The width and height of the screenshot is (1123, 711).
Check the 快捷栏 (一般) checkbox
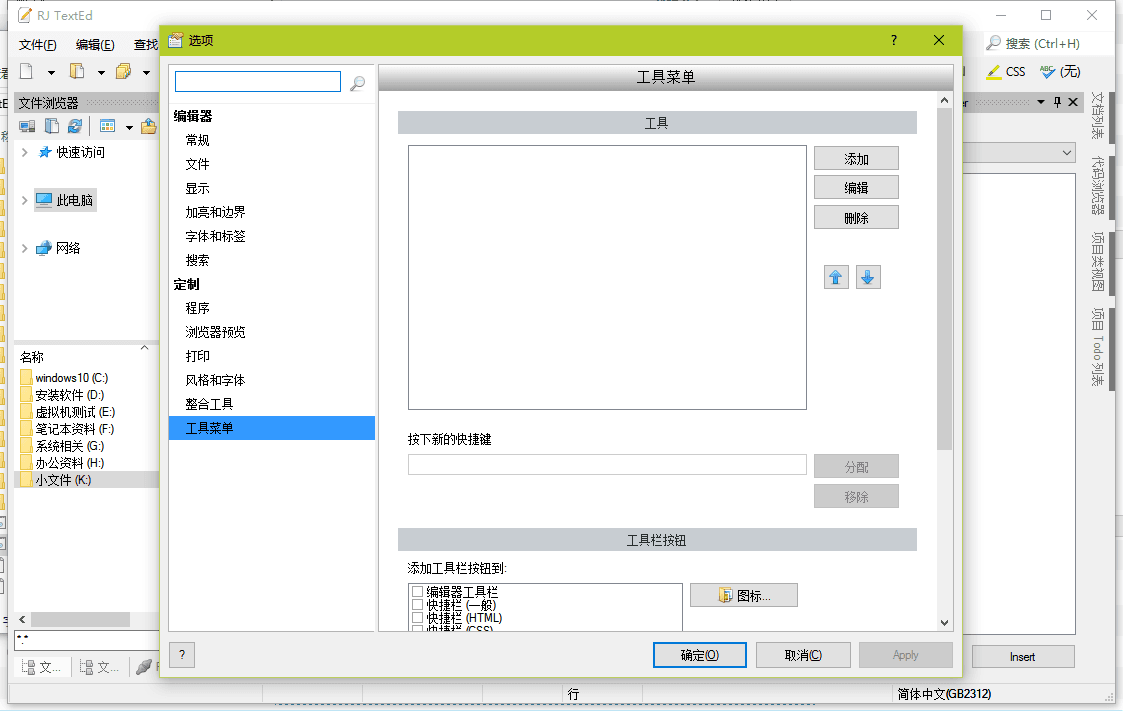pyautogui.click(x=418, y=605)
